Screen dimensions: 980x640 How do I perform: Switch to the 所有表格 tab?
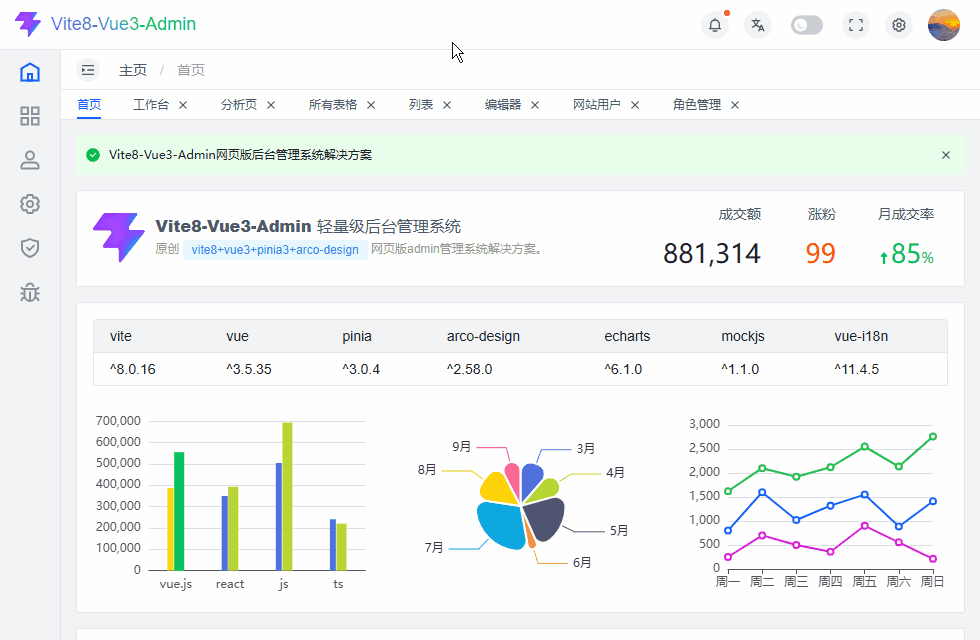[332, 104]
